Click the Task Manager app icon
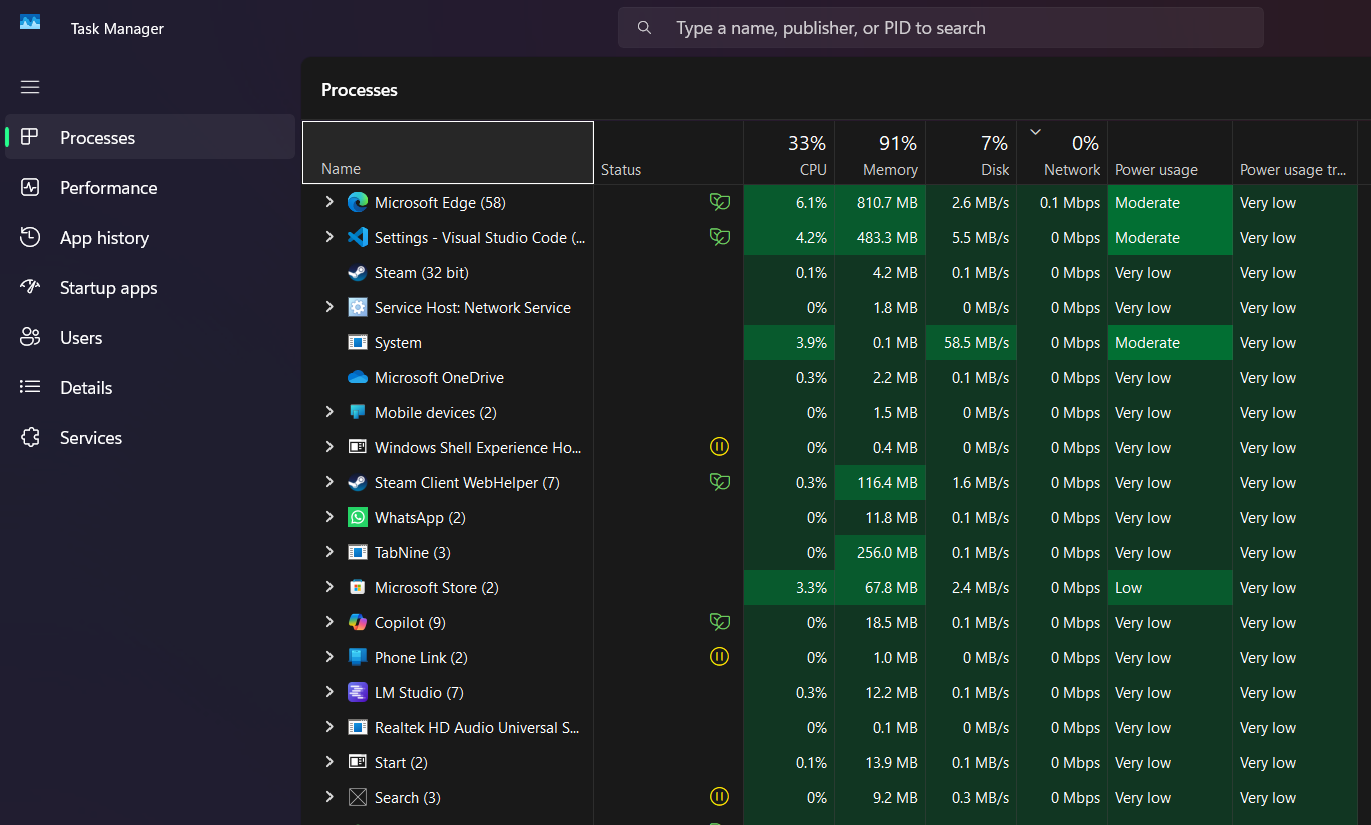 click(x=30, y=22)
